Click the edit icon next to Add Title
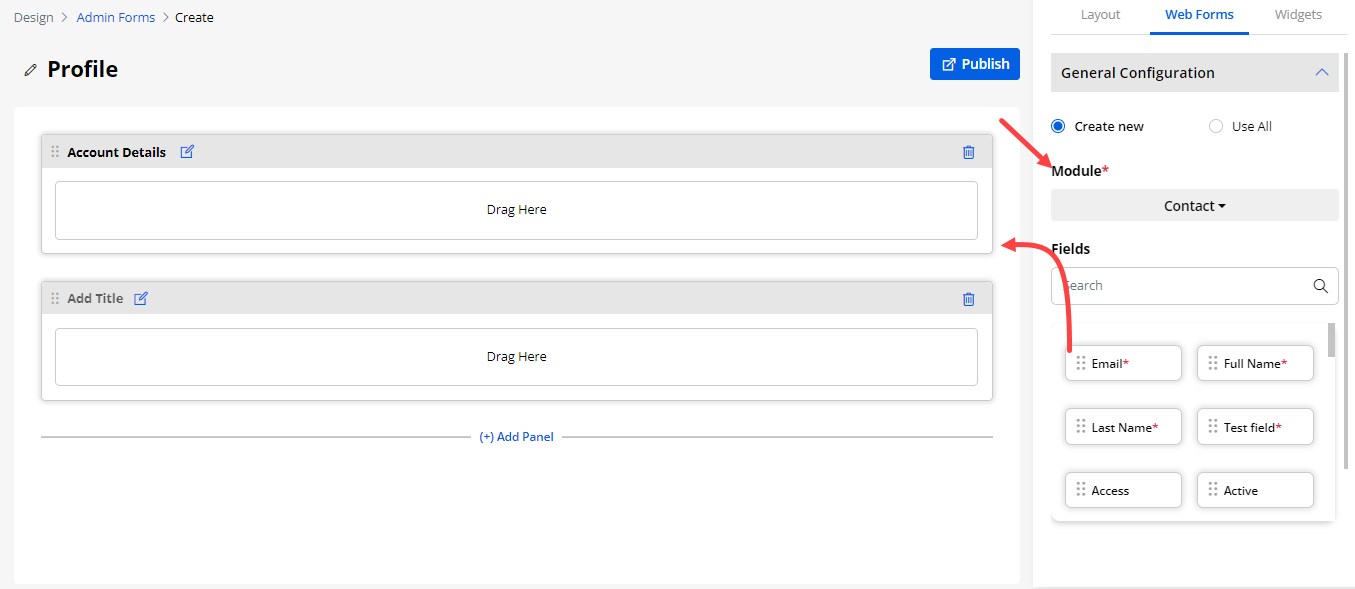Screen dimensions: 1355x589 point(141,298)
